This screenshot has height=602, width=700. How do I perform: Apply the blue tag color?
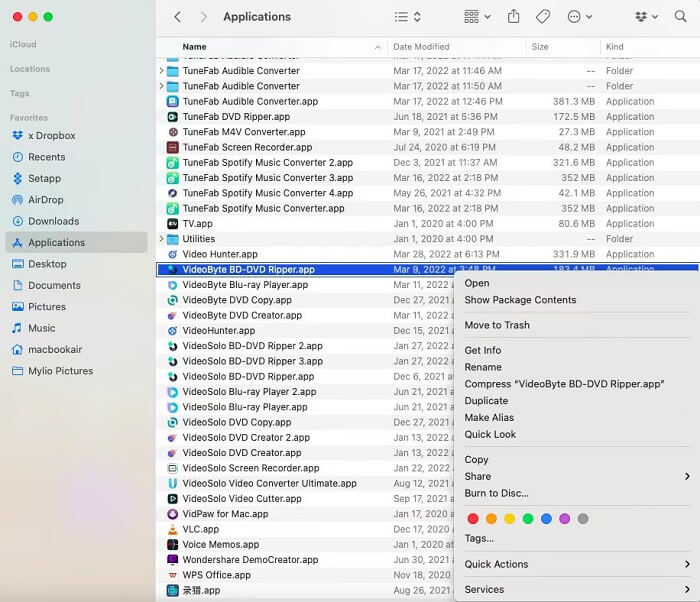click(546, 518)
